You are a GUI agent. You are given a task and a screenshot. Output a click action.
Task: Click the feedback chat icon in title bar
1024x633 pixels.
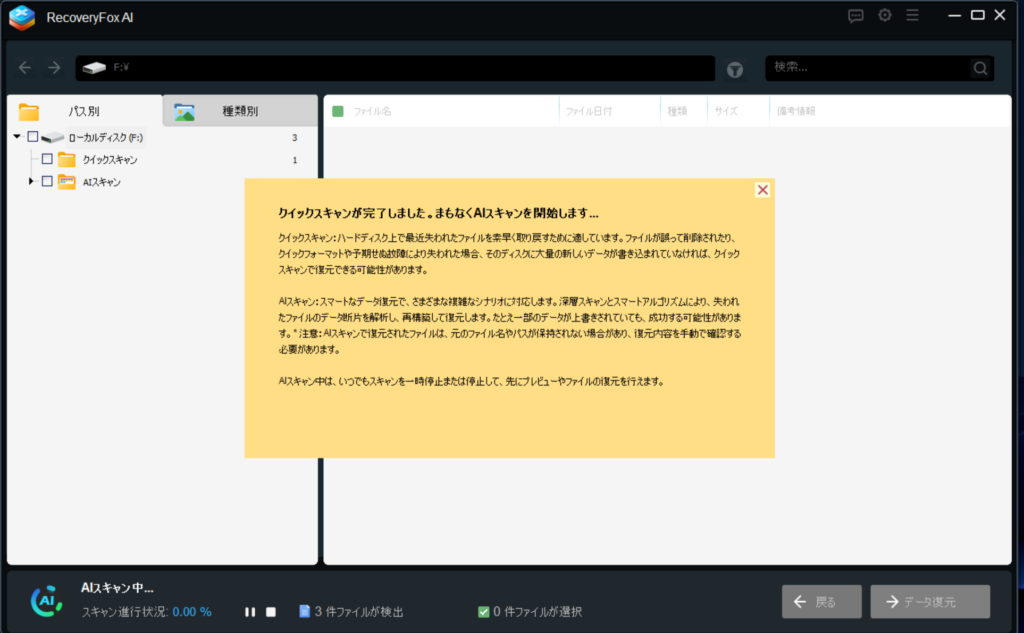click(x=856, y=15)
